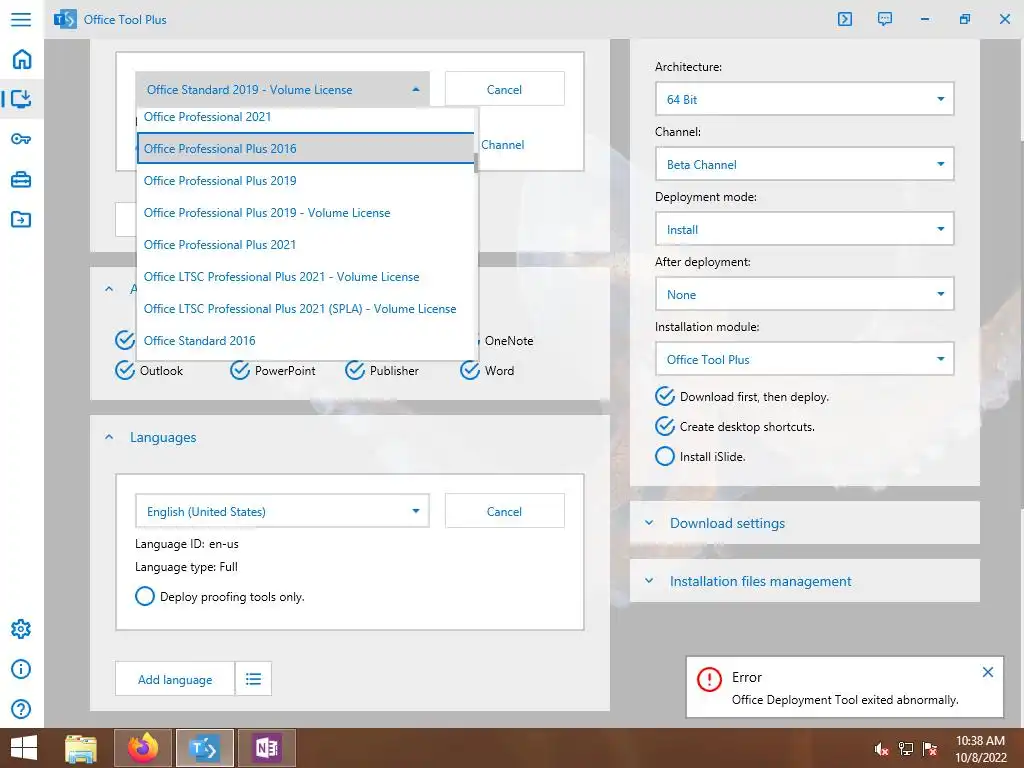The width and height of the screenshot is (1024, 768).
Task: Click the red error alert icon
Action: (709, 679)
